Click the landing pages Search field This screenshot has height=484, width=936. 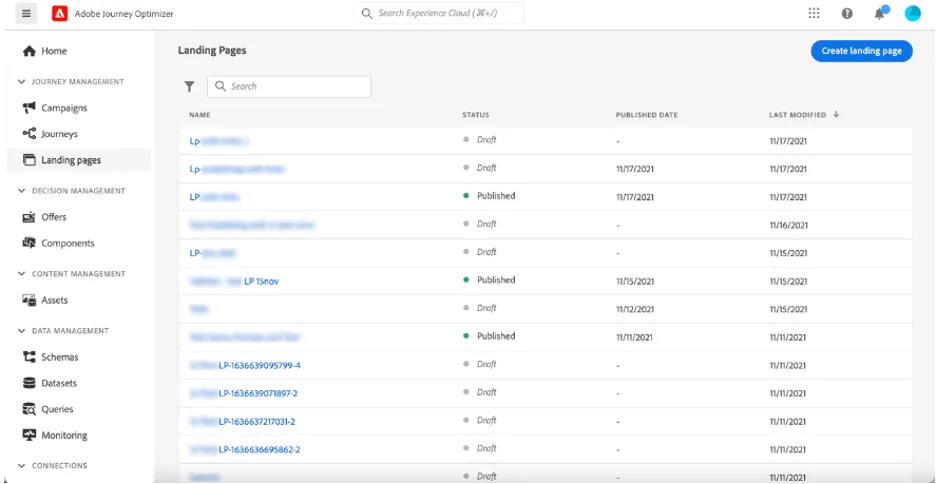coord(289,87)
